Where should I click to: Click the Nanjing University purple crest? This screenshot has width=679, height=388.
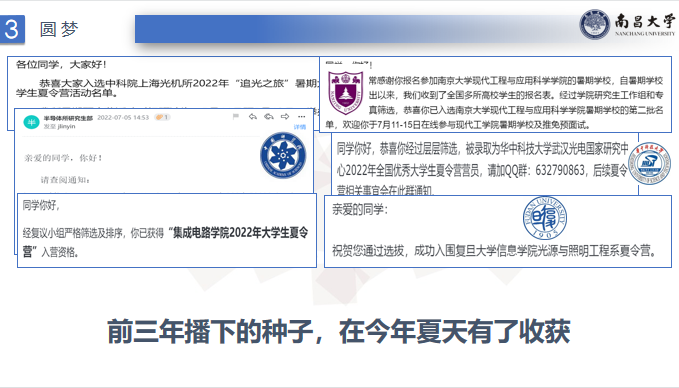(x=345, y=93)
